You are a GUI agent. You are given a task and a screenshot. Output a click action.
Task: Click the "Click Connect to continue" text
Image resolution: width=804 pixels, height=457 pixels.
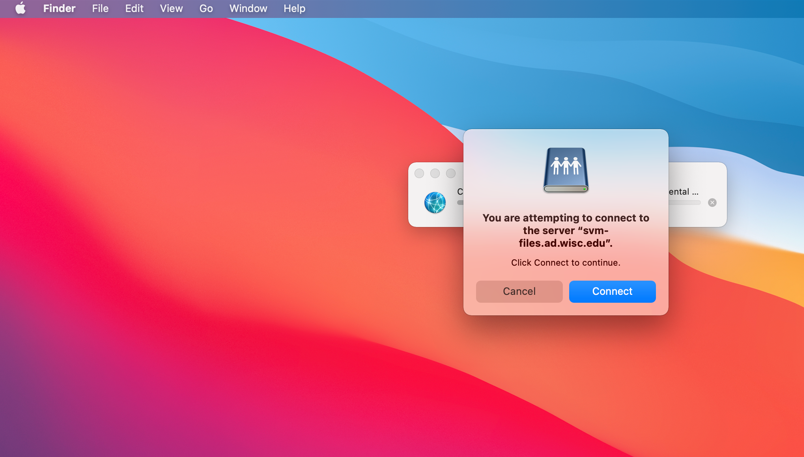[x=565, y=263]
